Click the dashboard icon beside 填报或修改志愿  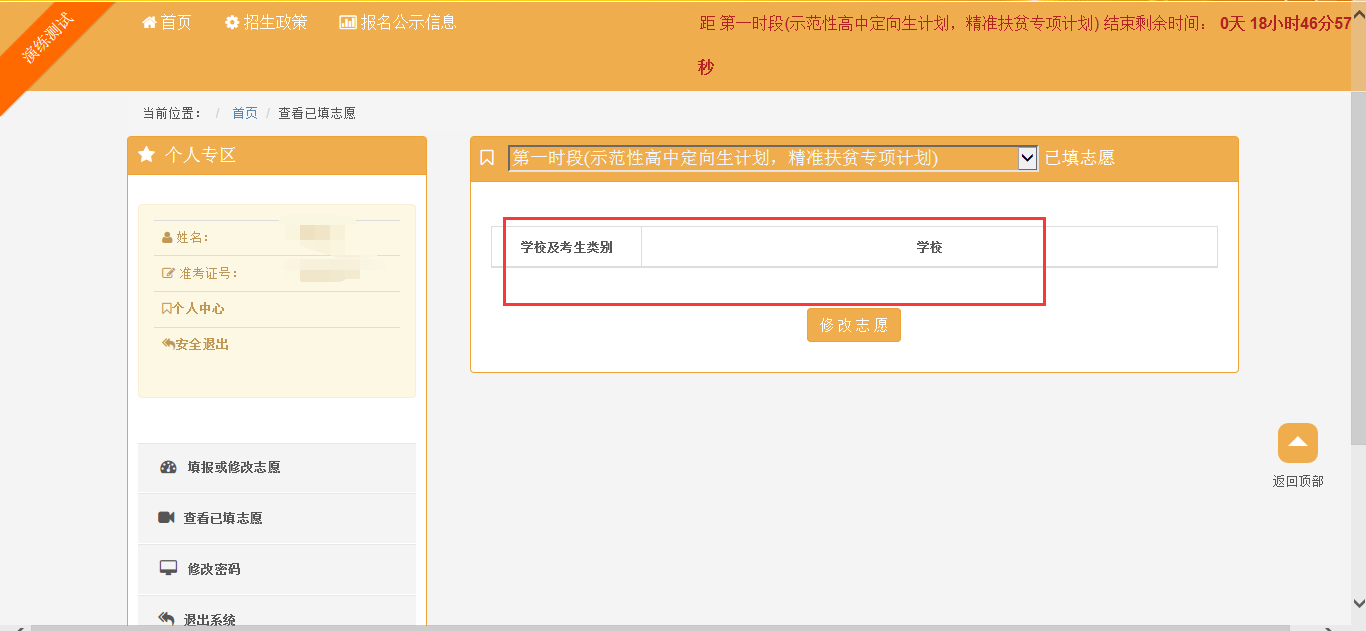(x=168, y=467)
